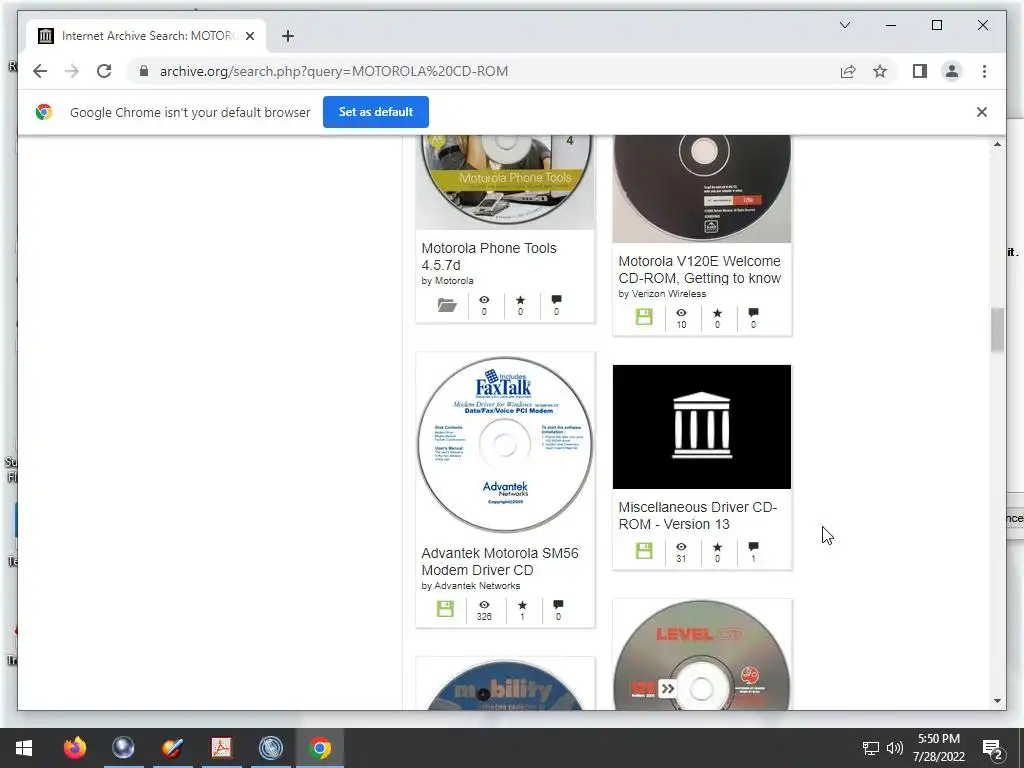The height and width of the screenshot is (768, 1024).
Task: Bookmark this page with the star icon
Action: click(x=880, y=71)
